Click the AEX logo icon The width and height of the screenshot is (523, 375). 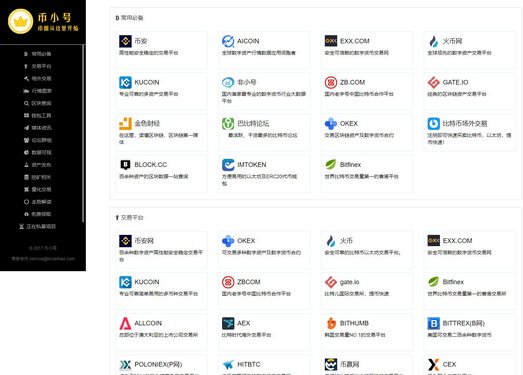(x=228, y=323)
